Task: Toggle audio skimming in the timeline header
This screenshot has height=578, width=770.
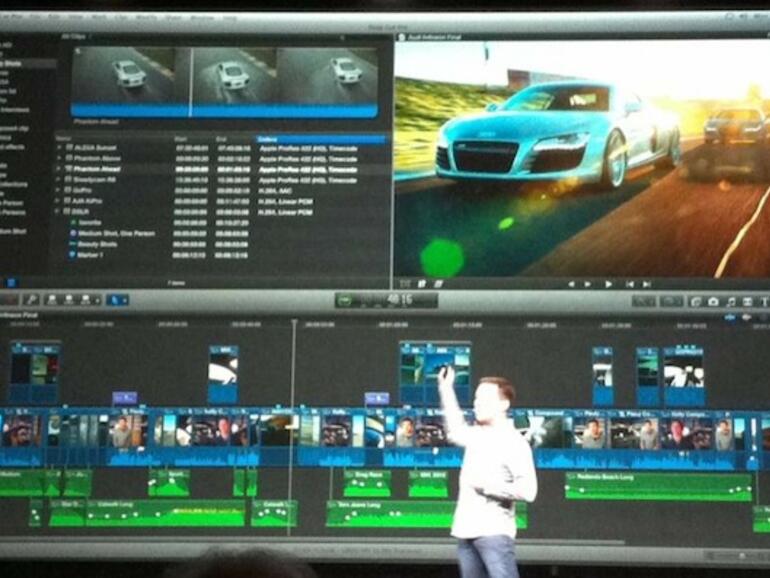Action: click(746, 318)
